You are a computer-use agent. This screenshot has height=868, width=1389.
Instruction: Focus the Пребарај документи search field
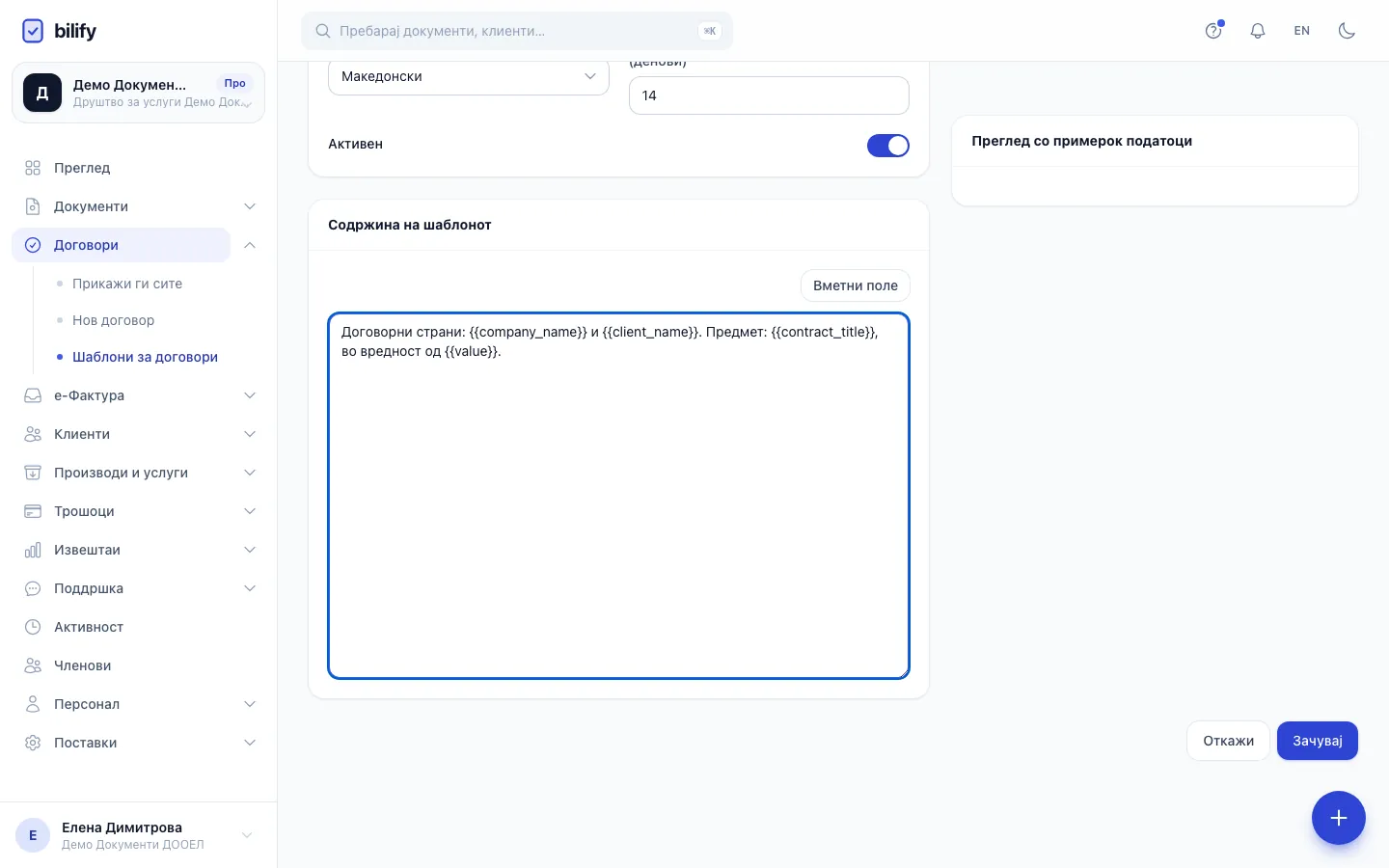coord(517,31)
